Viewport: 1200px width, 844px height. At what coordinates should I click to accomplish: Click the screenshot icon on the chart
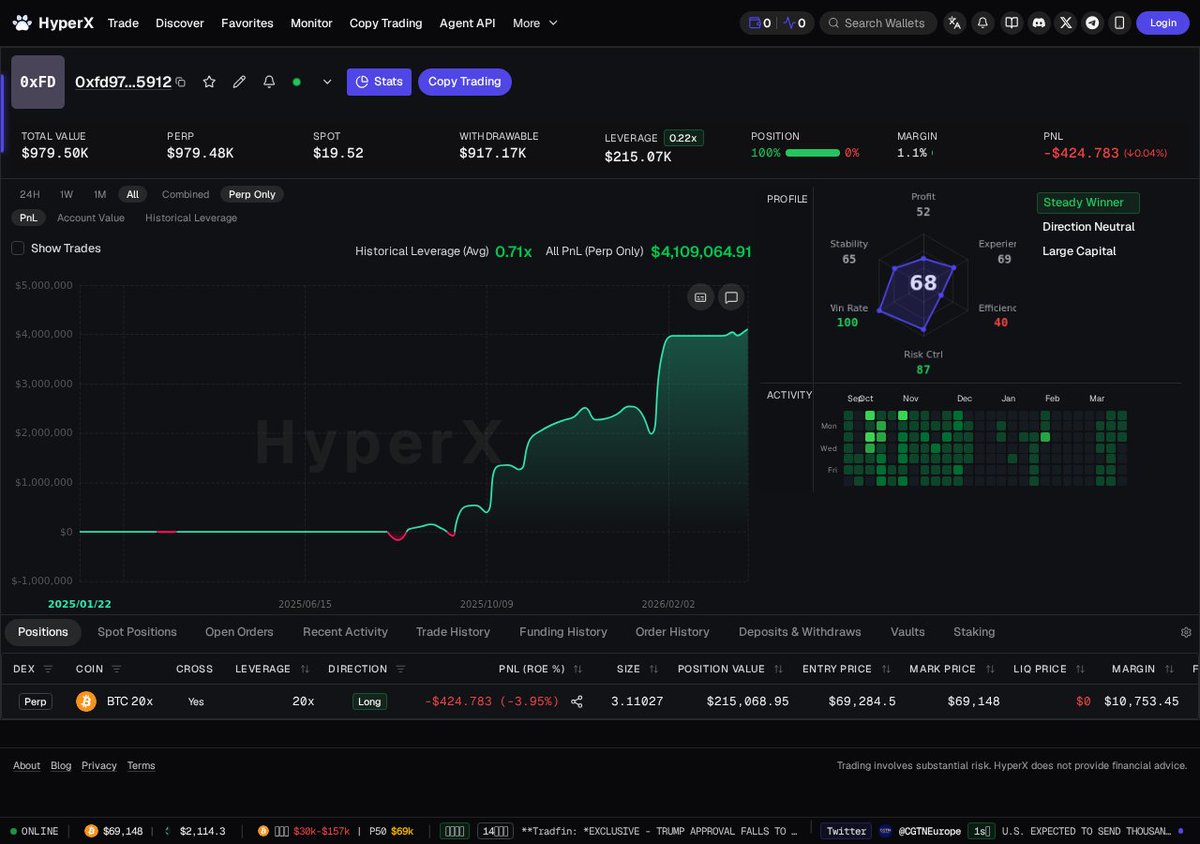(700, 297)
